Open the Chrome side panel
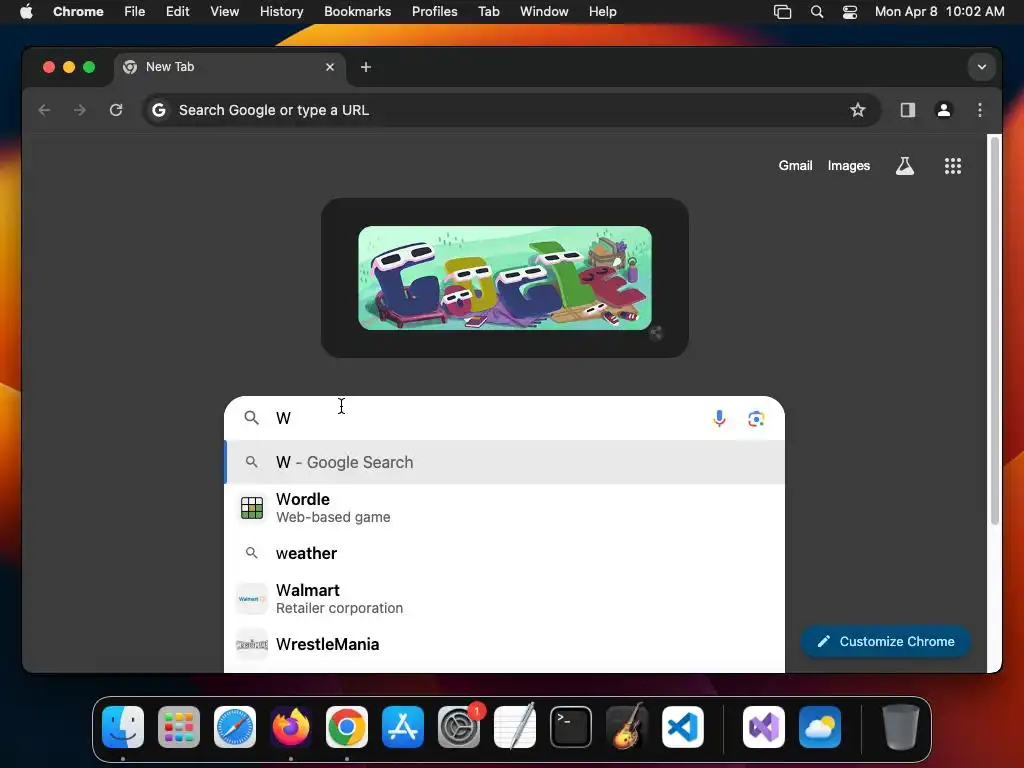The height and width of the screenshot is (768, 1024). (x=907, y=110)
